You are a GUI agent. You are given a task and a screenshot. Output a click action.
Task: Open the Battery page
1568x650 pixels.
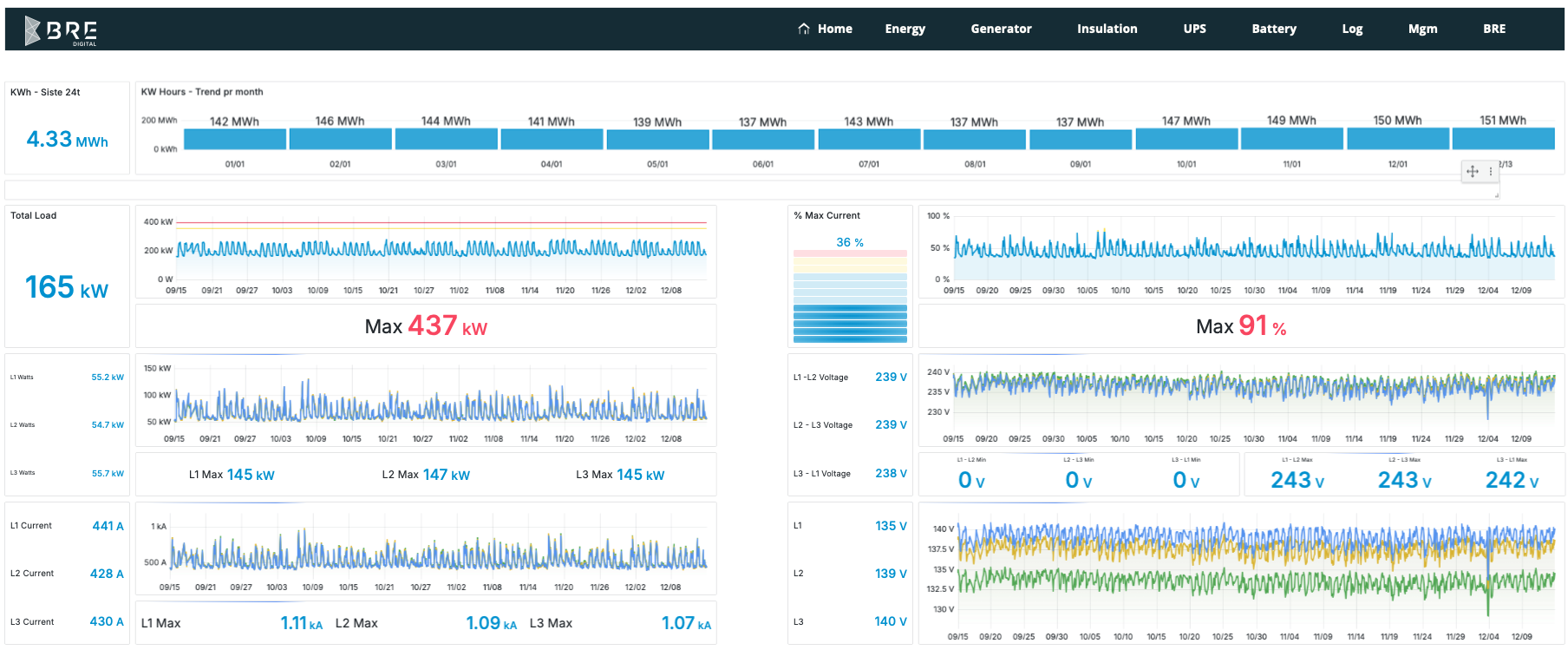[1274, 29]
